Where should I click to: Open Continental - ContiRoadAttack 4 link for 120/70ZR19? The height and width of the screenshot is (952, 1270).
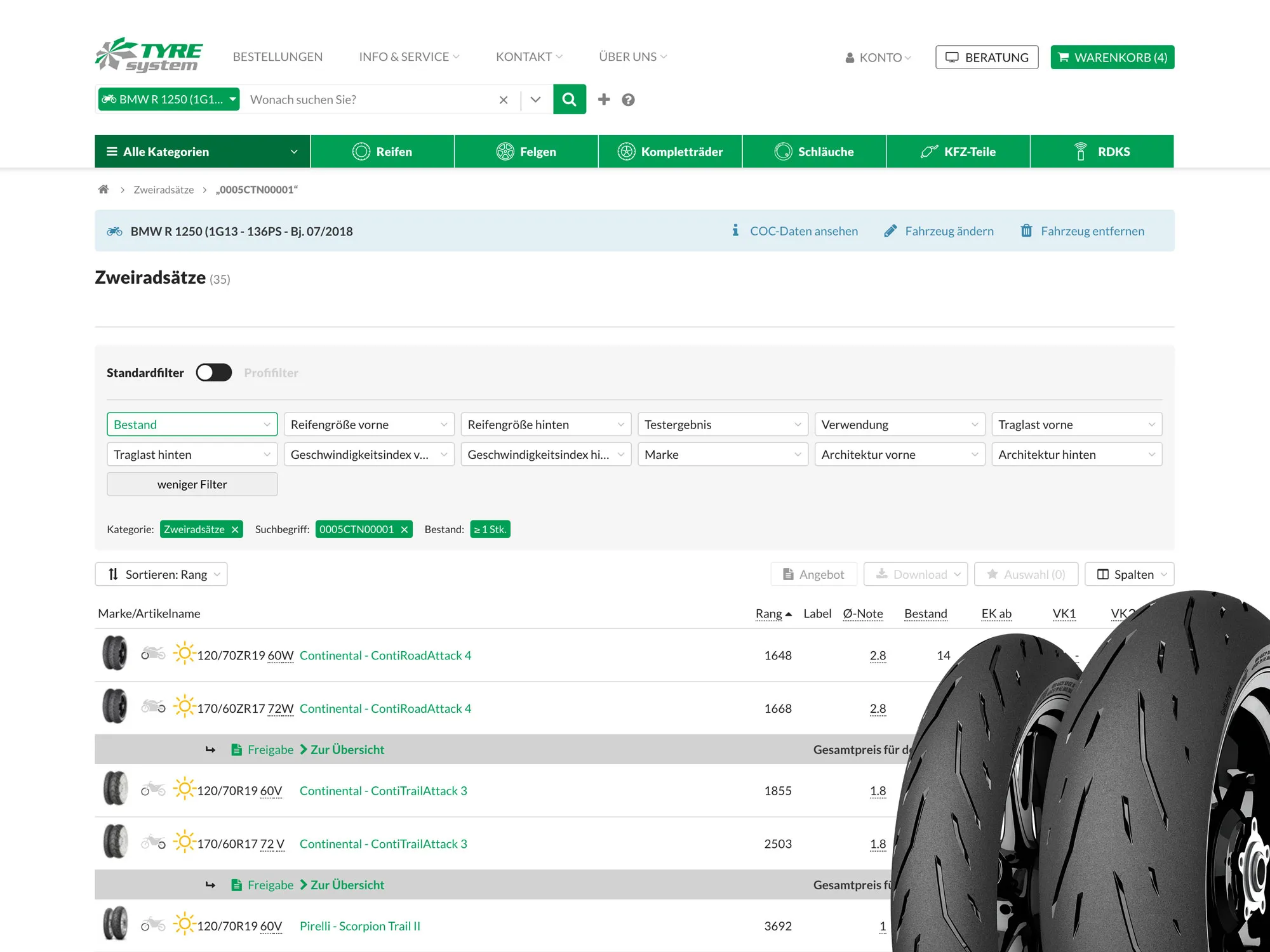(385, 656)
